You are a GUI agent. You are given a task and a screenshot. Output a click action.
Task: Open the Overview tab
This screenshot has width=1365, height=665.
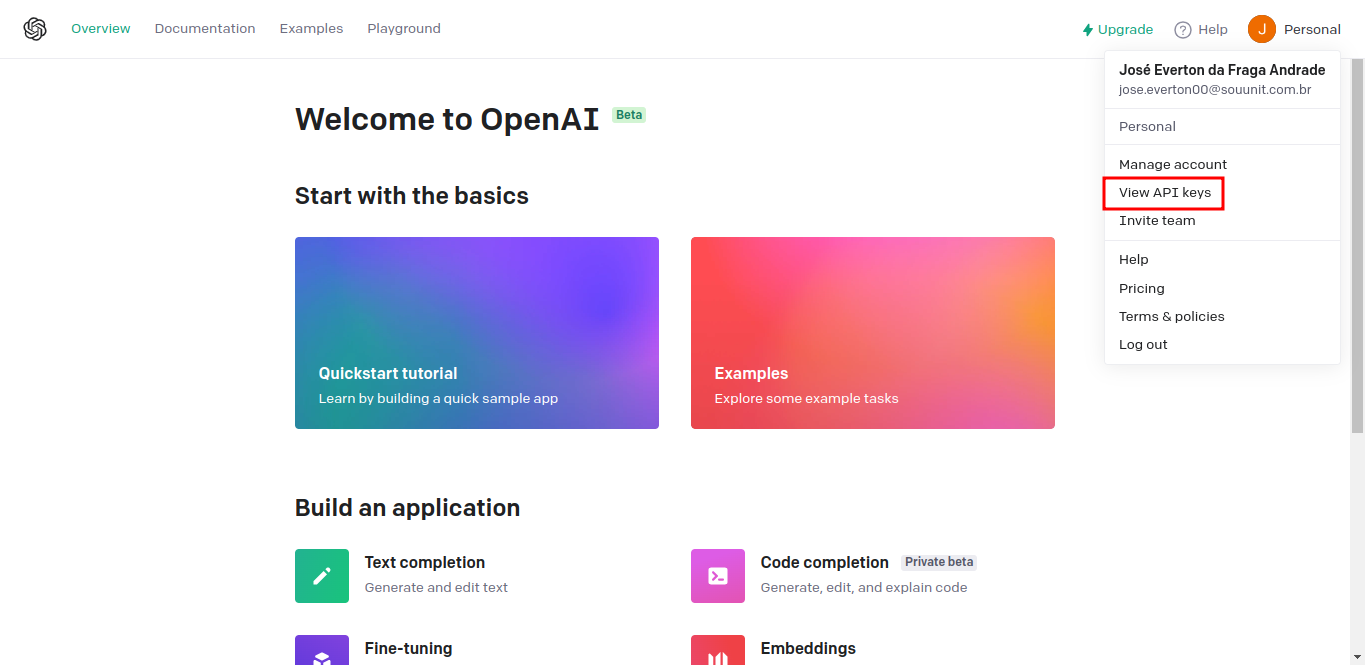pyautogui.click(x=101, y=29)
